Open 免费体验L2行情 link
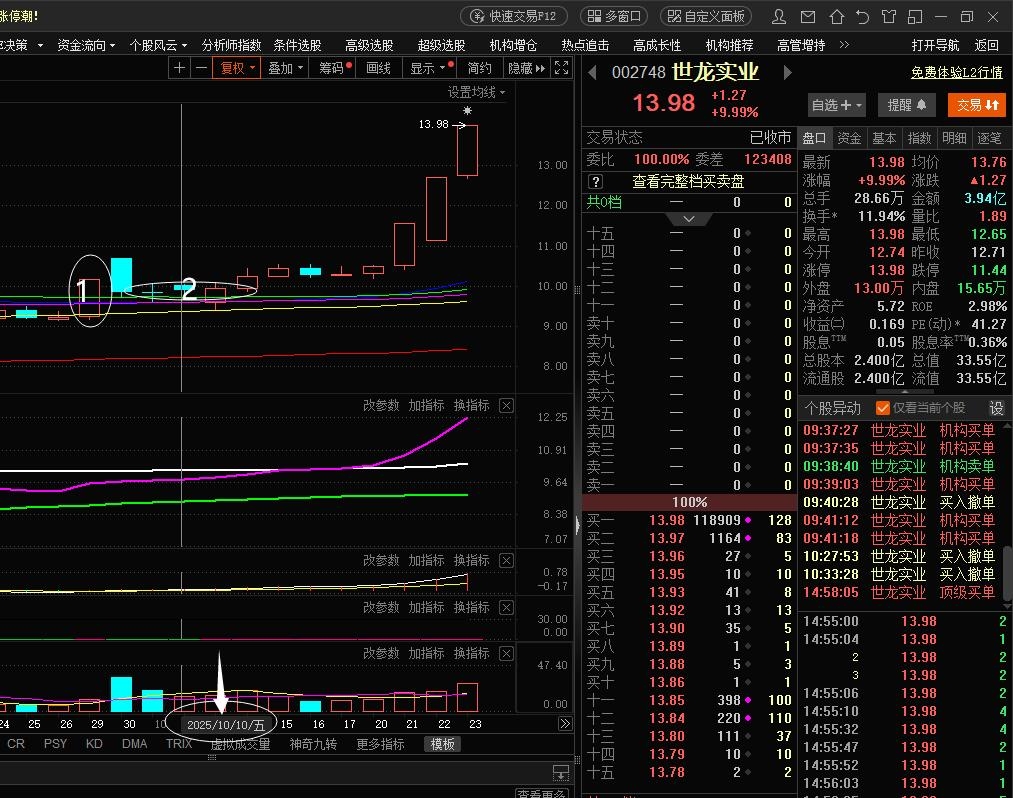This screenshot has width=1013, height=798. point(956,72)
